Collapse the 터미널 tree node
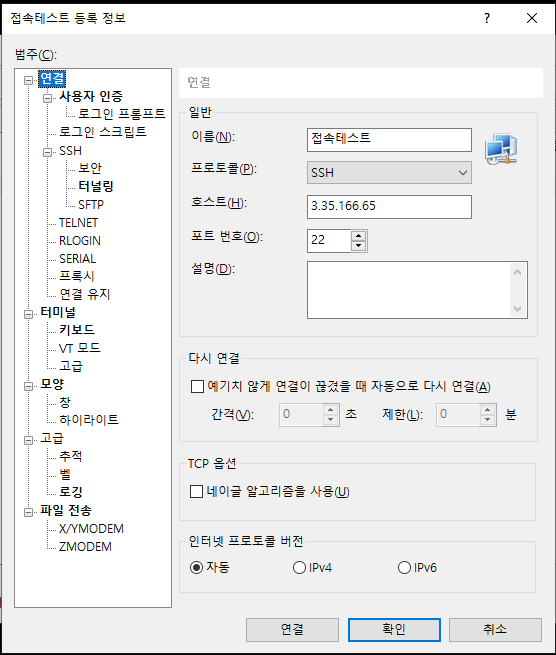The image size is (556, 655). point(28,314)
